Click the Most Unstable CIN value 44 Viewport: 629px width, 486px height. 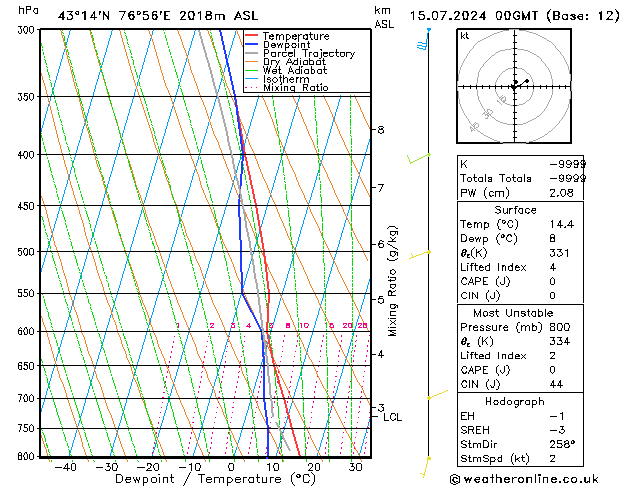pos(556,384)
